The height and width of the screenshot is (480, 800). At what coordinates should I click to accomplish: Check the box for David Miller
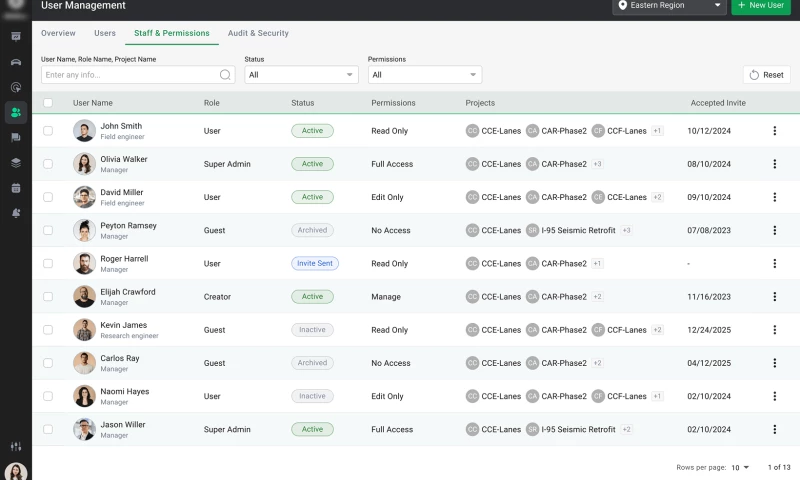pos(48,197)
